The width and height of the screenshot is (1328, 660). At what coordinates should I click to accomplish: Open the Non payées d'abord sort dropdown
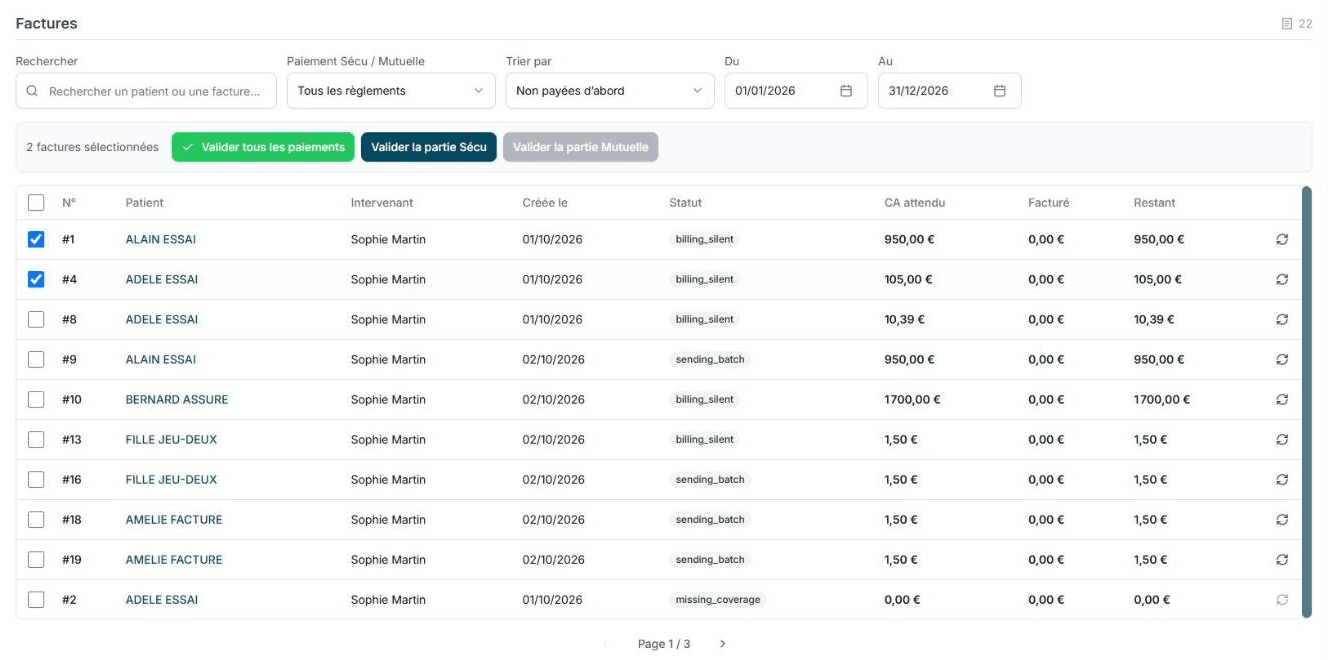click(610, 91)
